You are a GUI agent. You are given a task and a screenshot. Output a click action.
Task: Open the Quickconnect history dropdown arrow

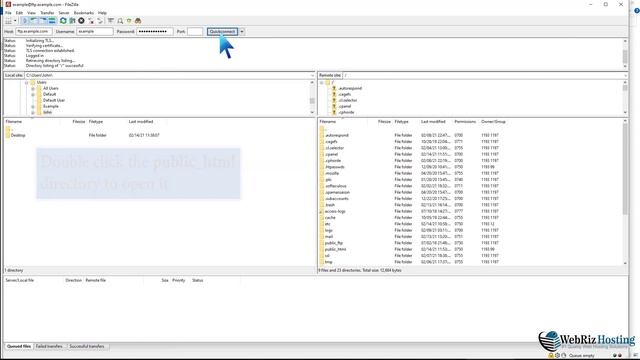pyautogui.click(x=242, y=31)
